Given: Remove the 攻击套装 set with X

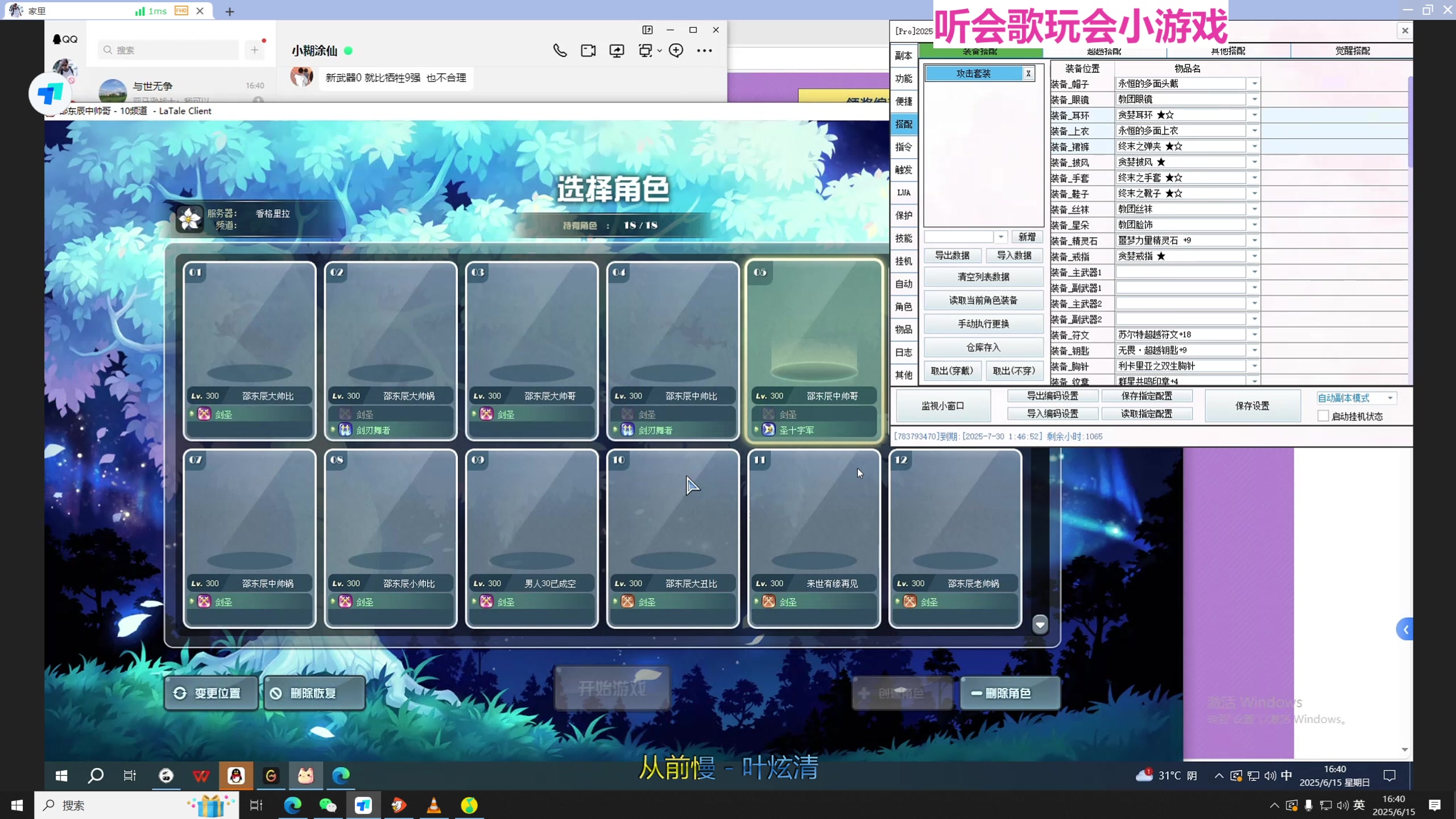Looking at the screenshot, I should pos(1028,73).
